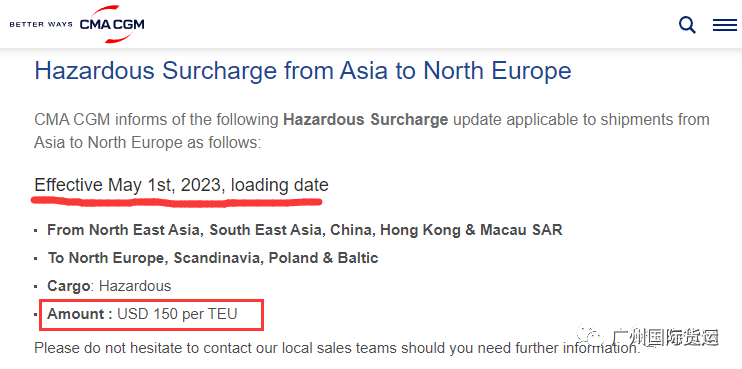Click the red underline beneath effective date
The image size is (742, 369).
tap(177, 201)
